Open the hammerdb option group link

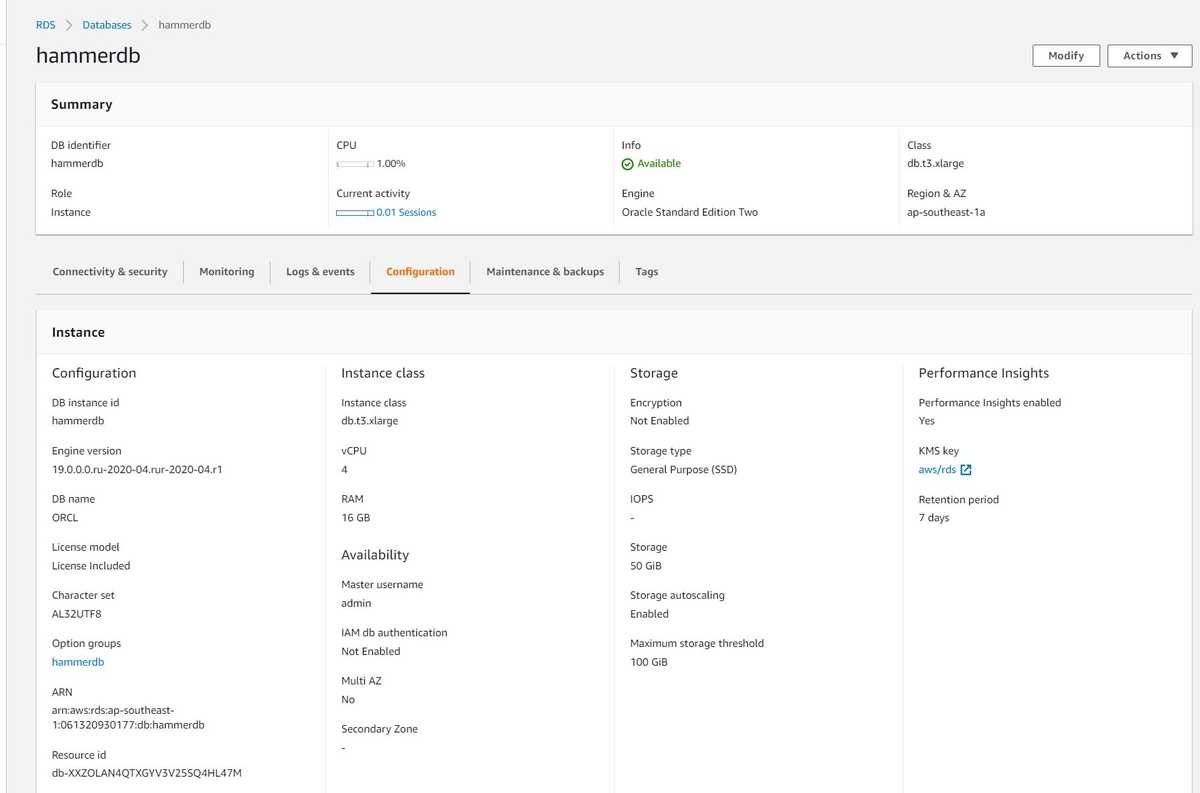pyautogui.click(x=77, y=661)
